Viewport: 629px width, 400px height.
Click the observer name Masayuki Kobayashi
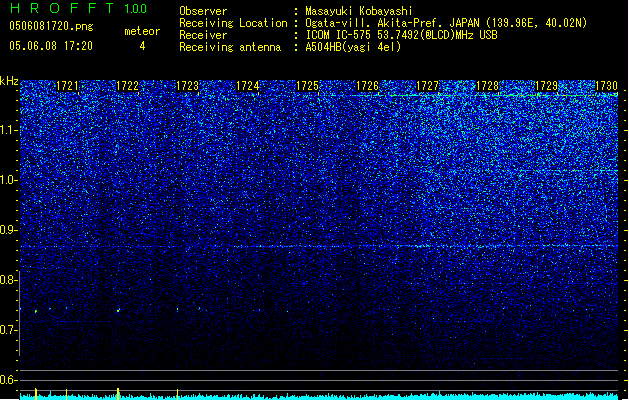pyautogui.click(x=359, y=11)
